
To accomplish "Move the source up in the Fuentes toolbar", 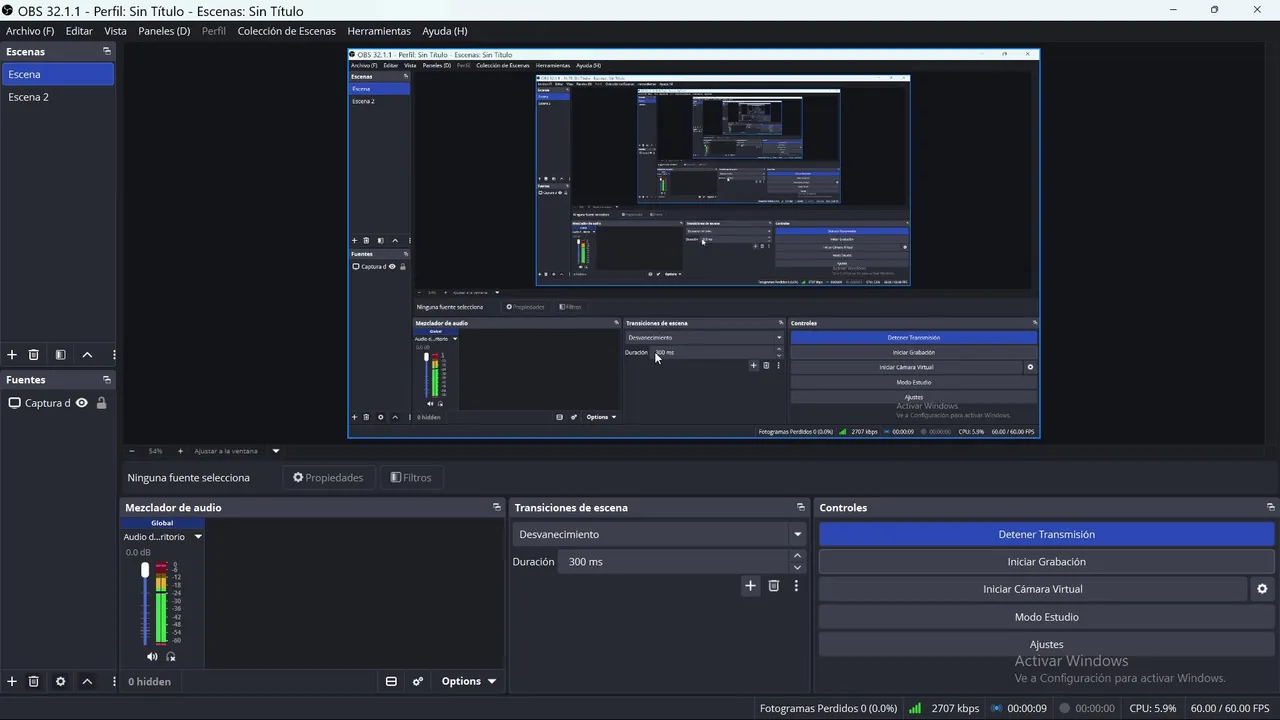I will (87, 681).
